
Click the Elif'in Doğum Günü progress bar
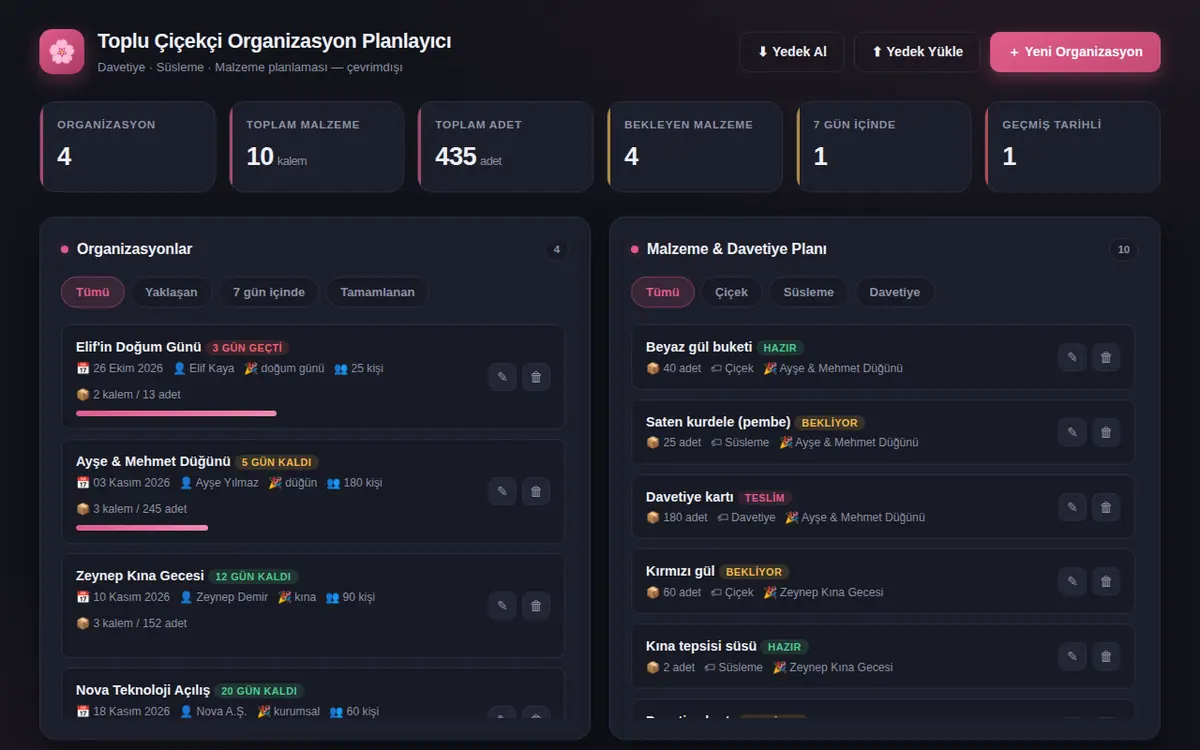(x=176, y=413)
